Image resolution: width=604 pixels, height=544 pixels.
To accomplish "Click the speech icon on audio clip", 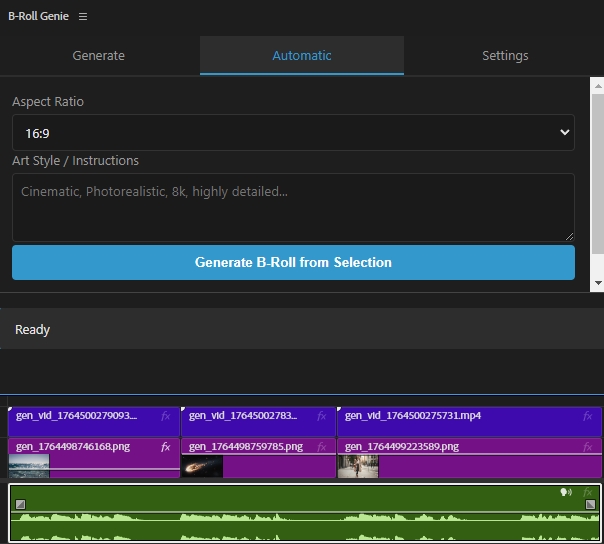I will (566, 492).
